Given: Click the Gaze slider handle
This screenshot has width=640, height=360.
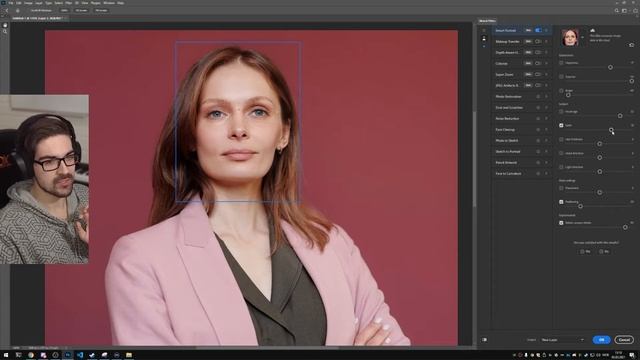Looking at the screenshot, I should [611, 130].
